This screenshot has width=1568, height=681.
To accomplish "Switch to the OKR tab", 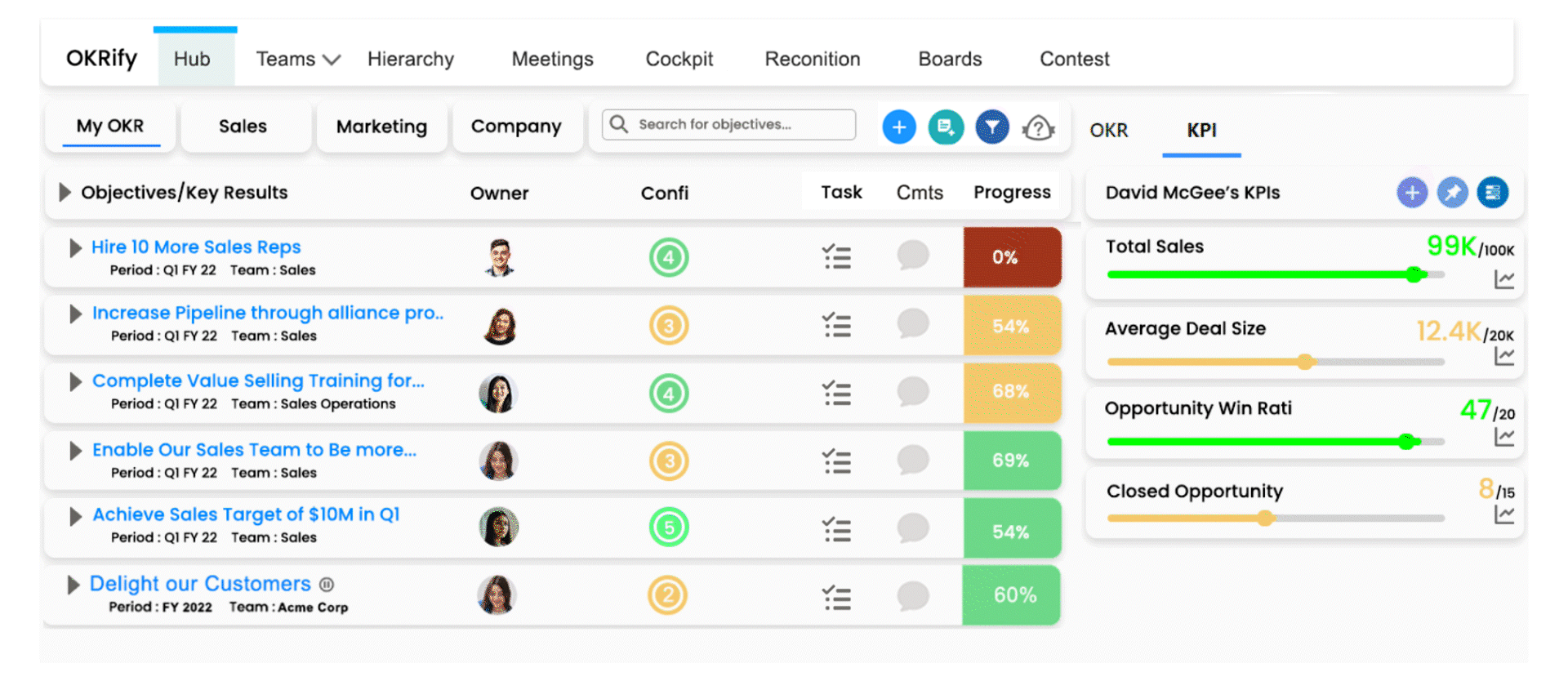I will pyautogui.click(x=1108, y=131).
